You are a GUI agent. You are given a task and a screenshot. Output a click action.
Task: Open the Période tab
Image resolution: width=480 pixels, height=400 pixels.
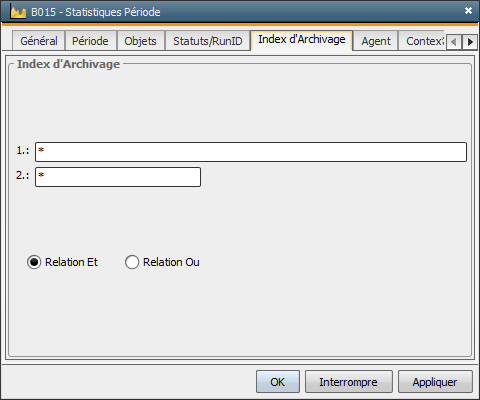coord(90,41)
